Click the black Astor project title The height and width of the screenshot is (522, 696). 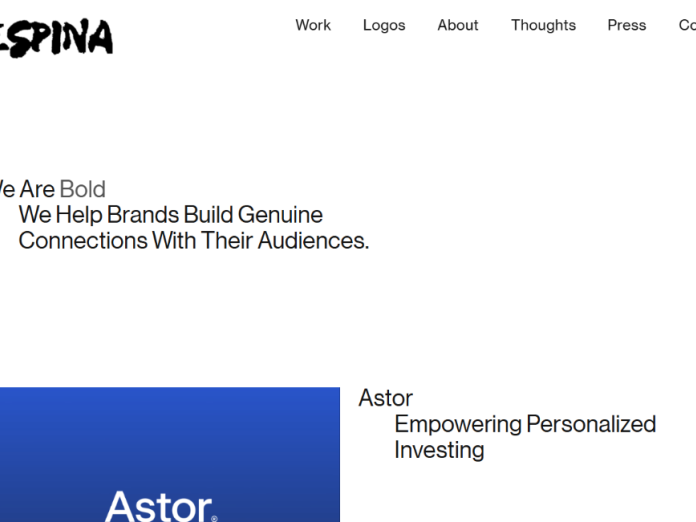(386, 398)
